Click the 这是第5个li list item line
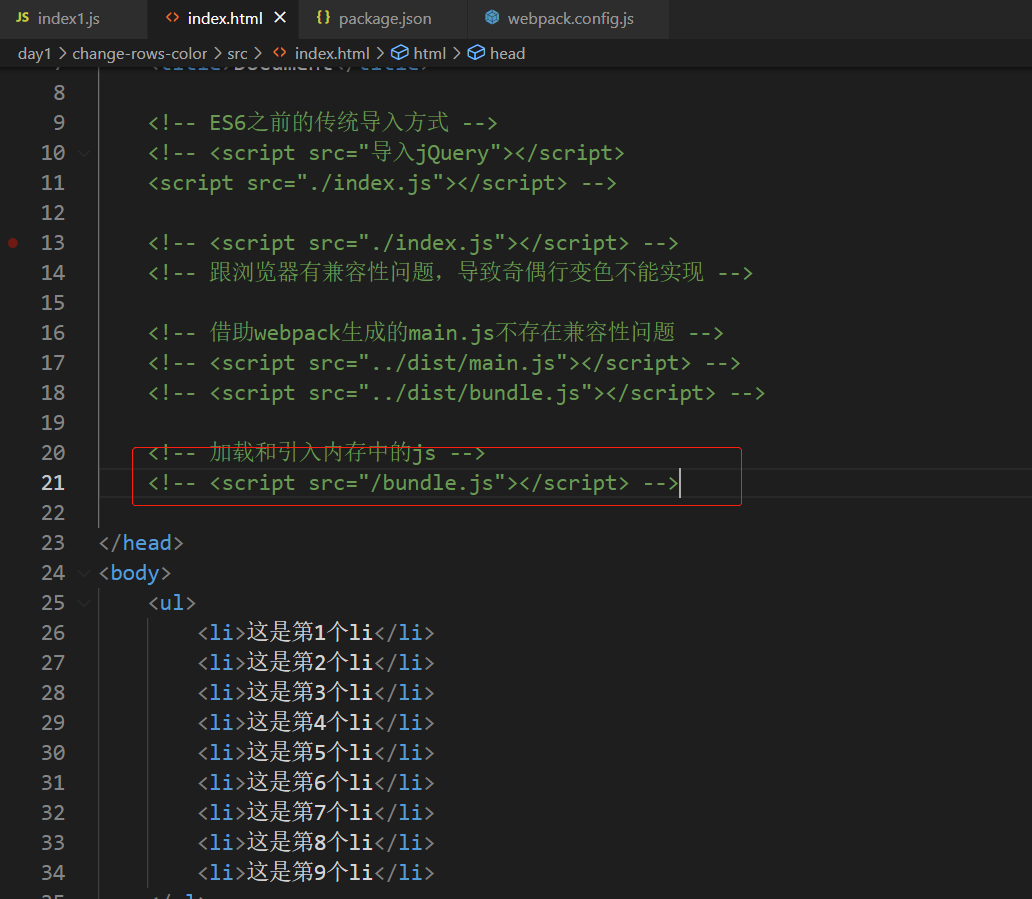1032x899 pixels. click(316, 753)
